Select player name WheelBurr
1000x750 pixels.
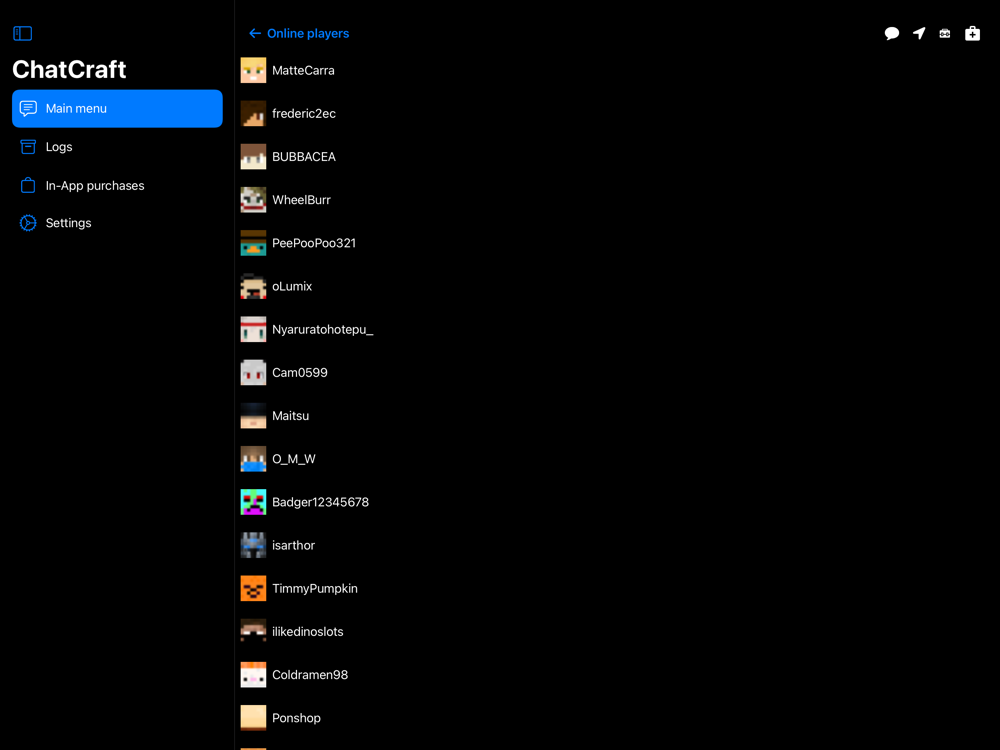click(301, 200)
